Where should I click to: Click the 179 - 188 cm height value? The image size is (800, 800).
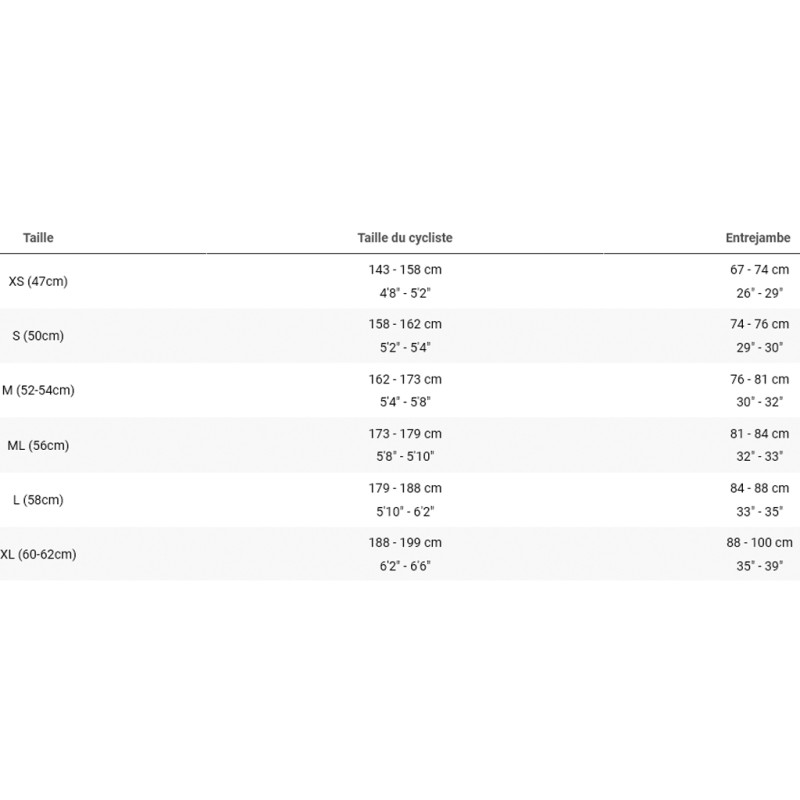point(405,488)
